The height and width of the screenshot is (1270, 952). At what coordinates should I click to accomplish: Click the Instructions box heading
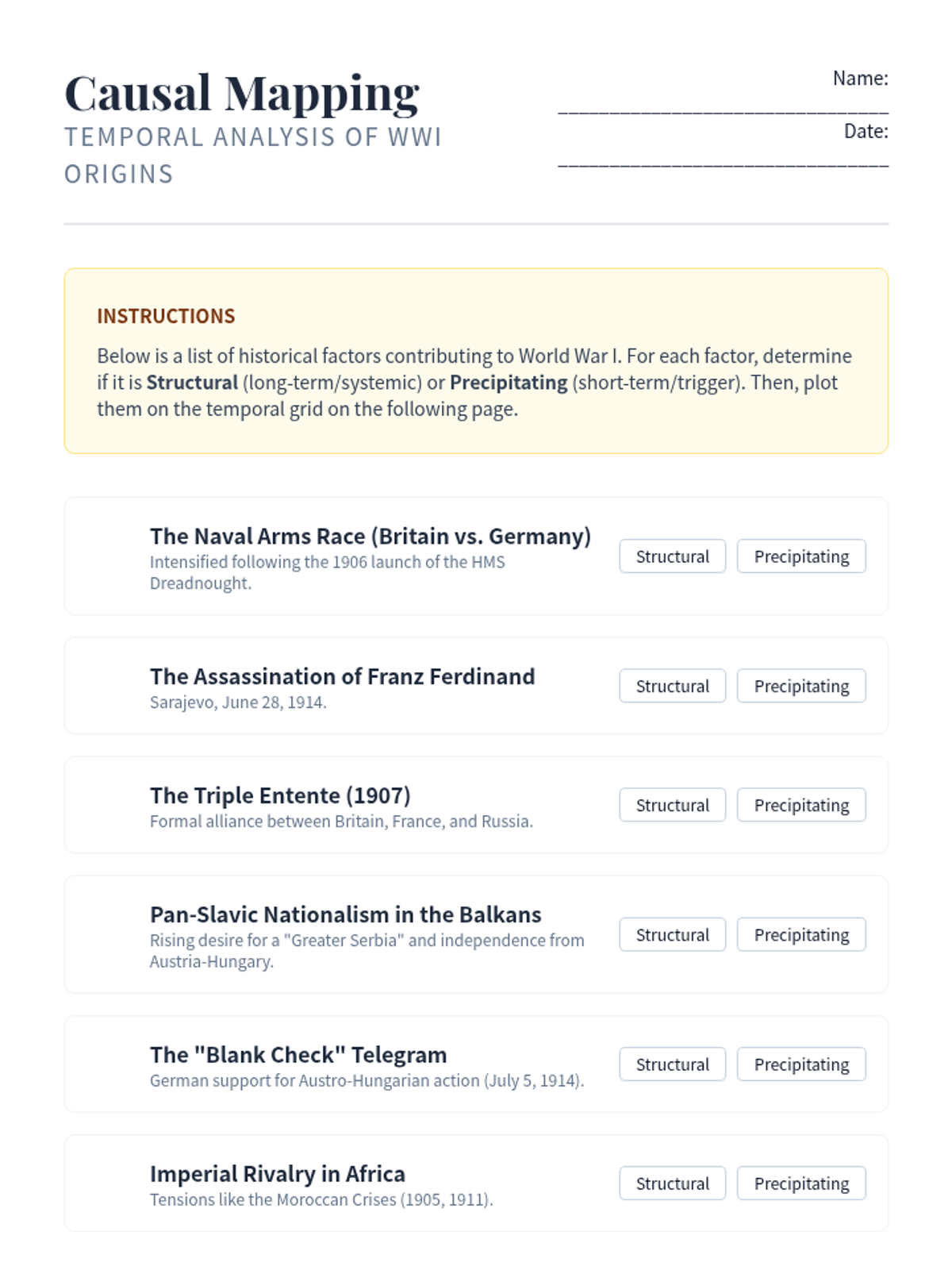tap(166, 316)
